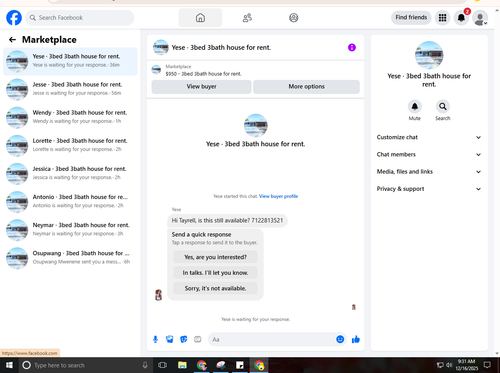Click the $950 Marketplace listing thumbnail
Screen dimensions: 500x373
pyautogui.click(x=156, y=70)
